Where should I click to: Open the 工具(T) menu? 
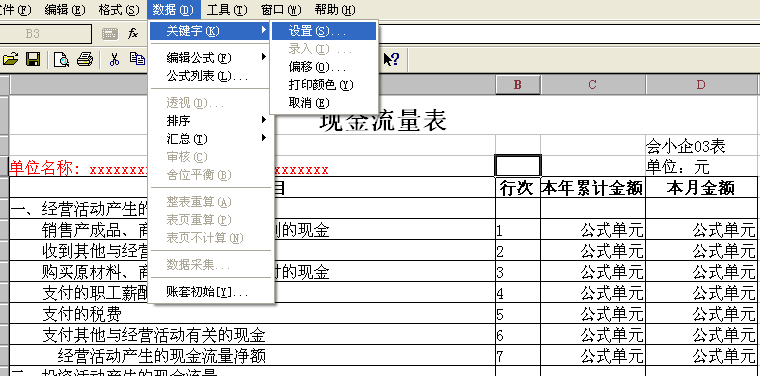tap(226, 9)
